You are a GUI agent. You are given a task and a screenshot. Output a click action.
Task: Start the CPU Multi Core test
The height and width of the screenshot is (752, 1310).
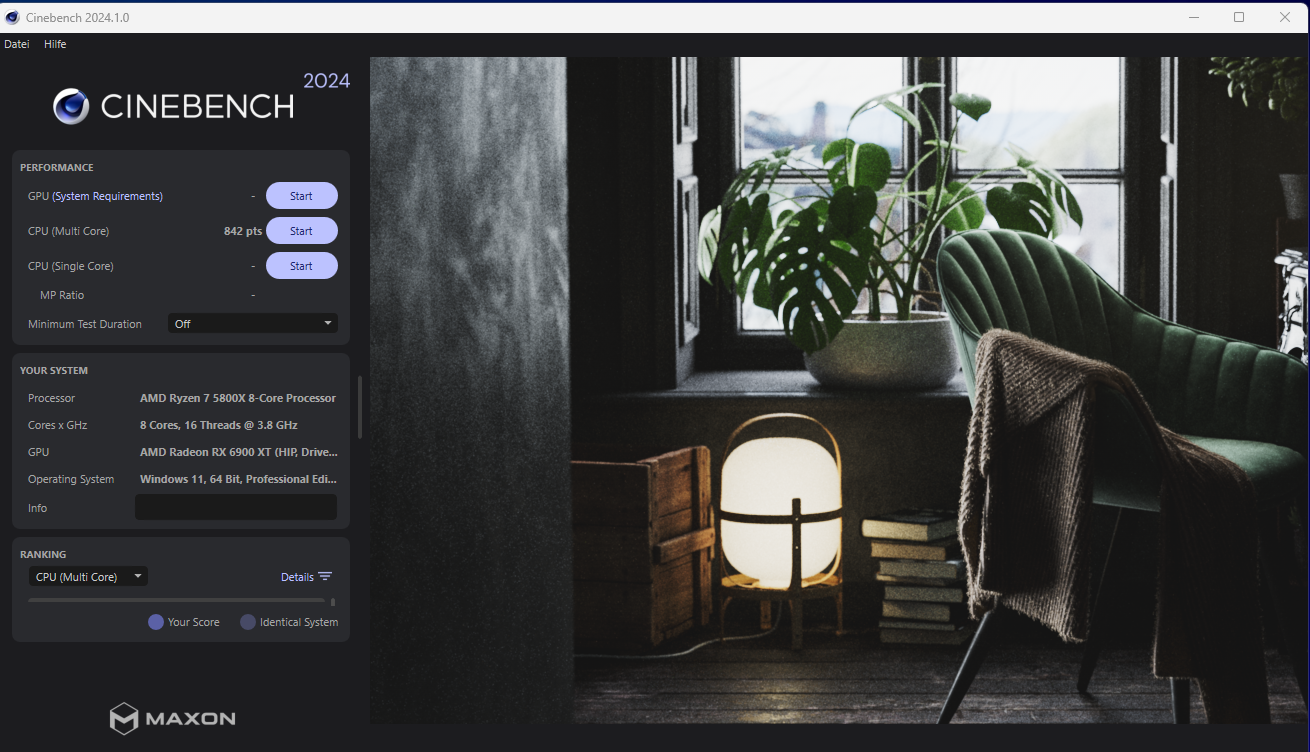(301, 231)
